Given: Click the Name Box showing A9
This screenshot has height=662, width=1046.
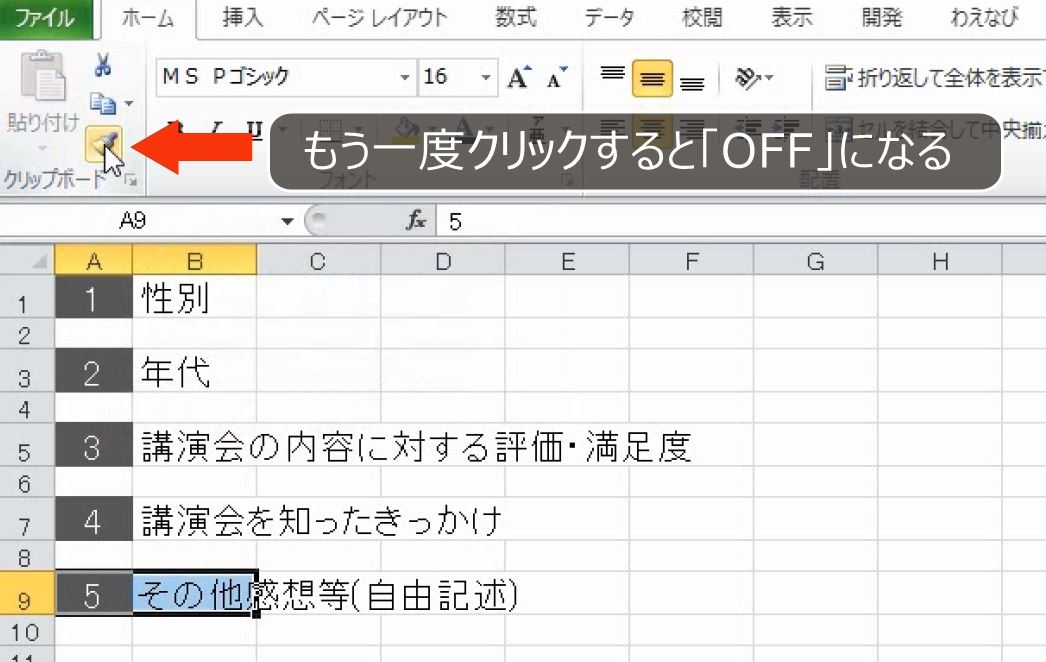Looking at the screenshot, I should pyautogui.click(x=133, y=221).
